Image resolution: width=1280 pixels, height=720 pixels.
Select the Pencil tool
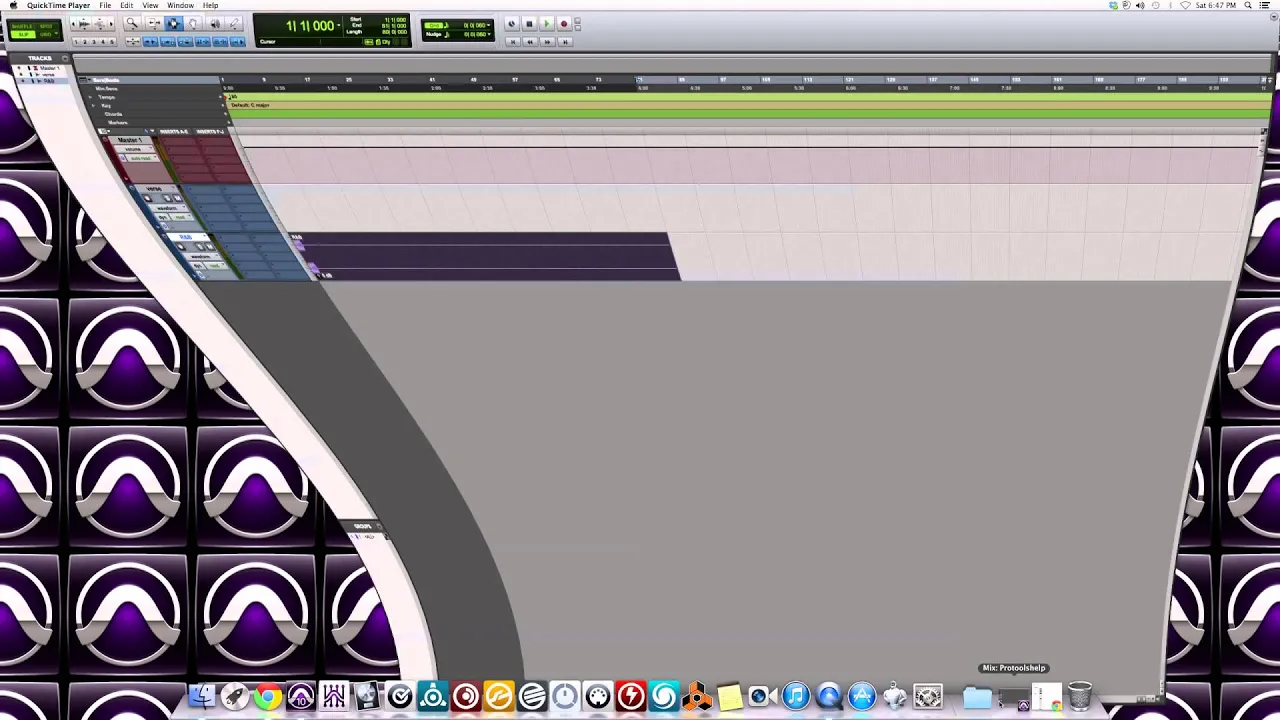pyautogui.click(x=234, y=22)
